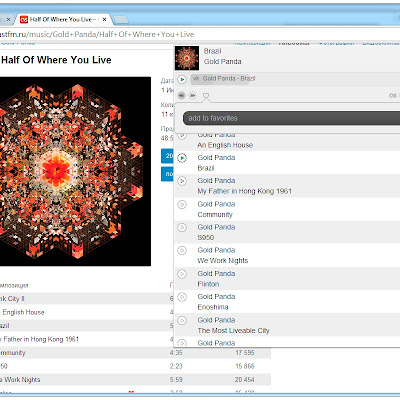Viewport: 400px width, 400px height.
Task: Play the Community track in the playlist
Action: pyautogui.click(x=182, y=204)
